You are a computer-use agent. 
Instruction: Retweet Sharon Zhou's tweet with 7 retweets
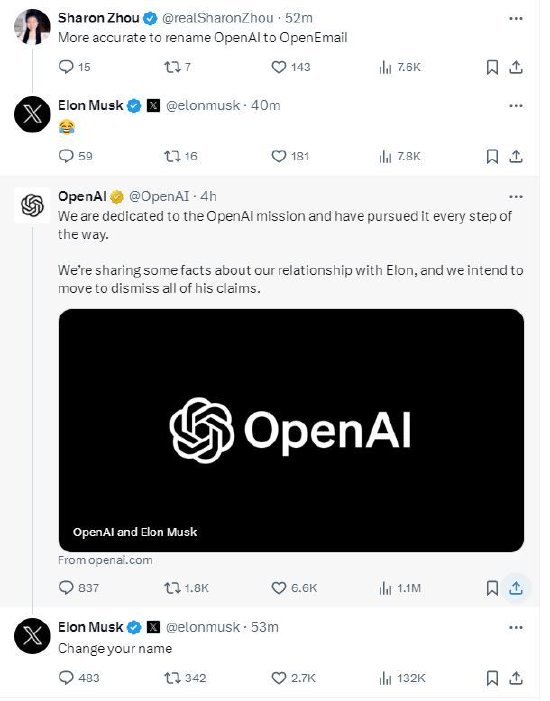[172, 67]
